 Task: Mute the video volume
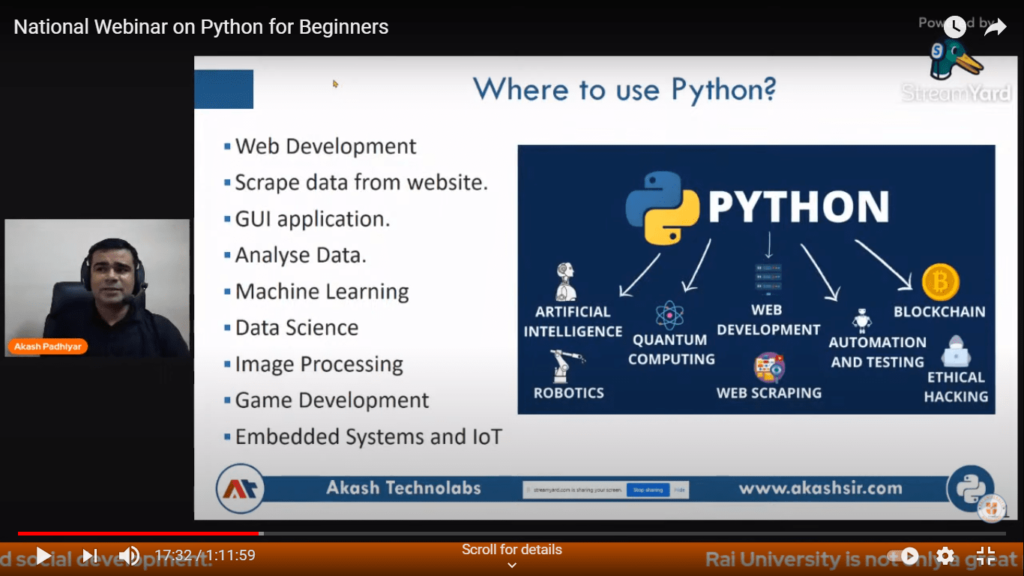click(x=129, y=556)
